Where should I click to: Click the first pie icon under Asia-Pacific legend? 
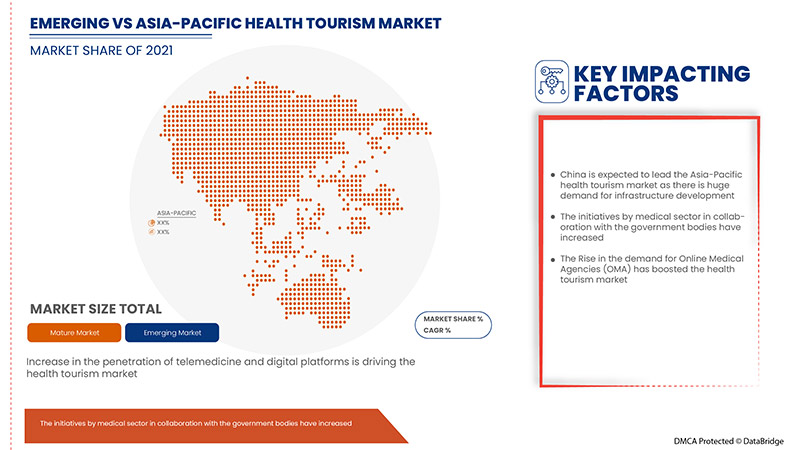(x=151, y=222)
